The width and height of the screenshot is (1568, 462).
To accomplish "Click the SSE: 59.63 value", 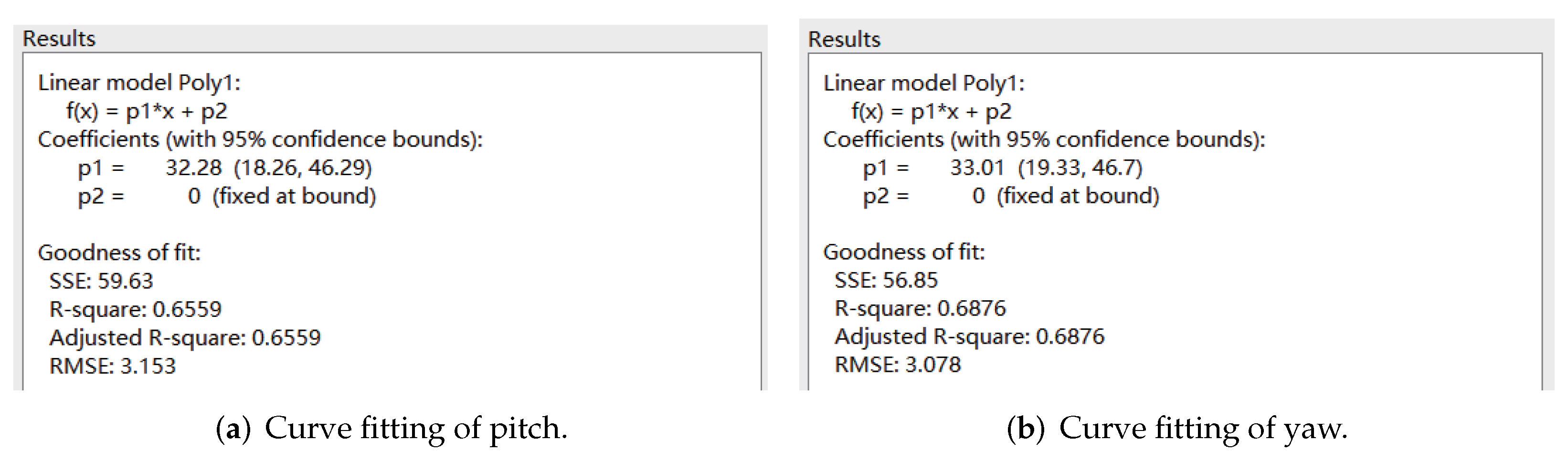I will (101, 281).
